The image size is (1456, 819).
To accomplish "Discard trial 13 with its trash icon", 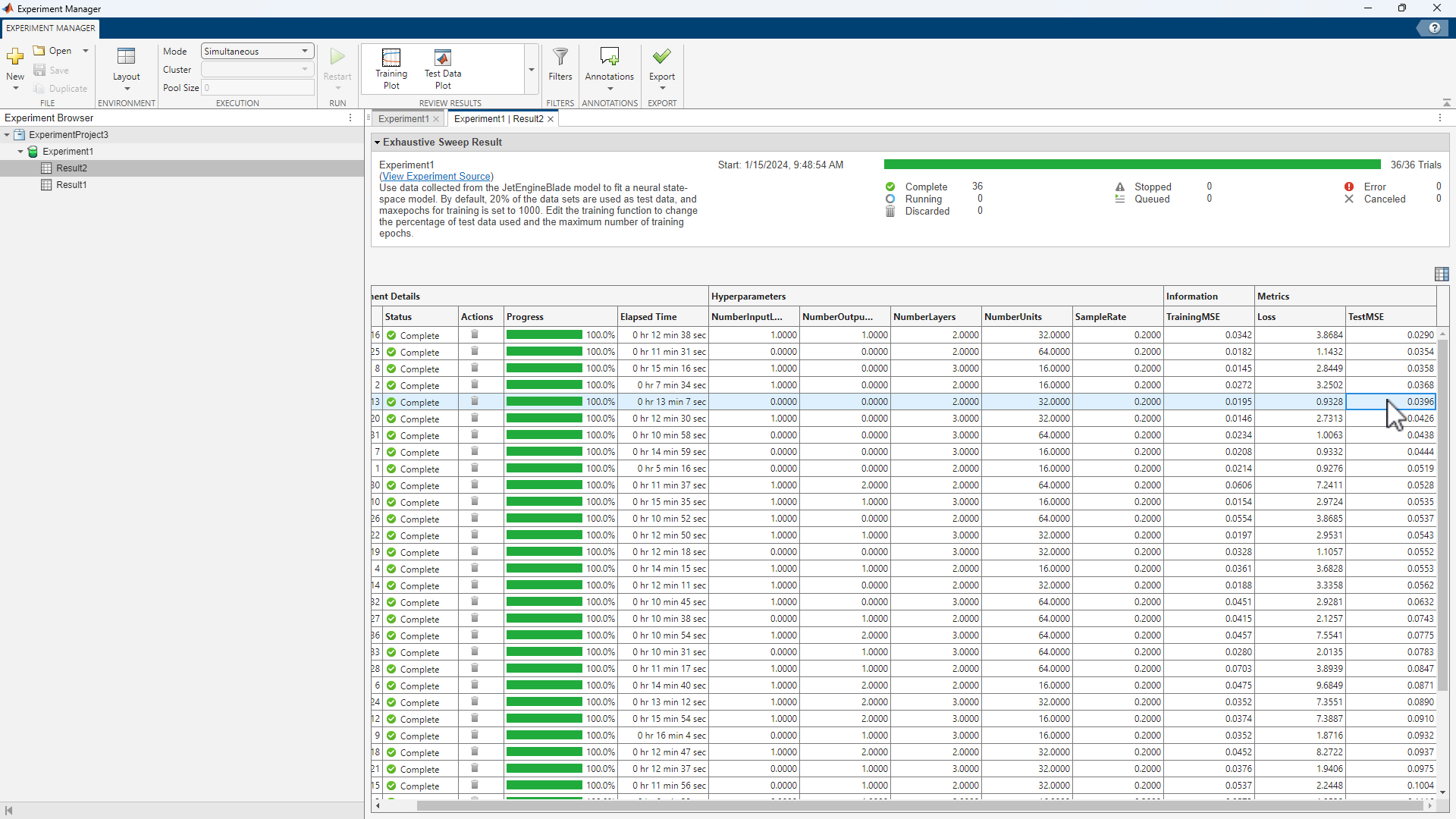I will click(475, 402).
